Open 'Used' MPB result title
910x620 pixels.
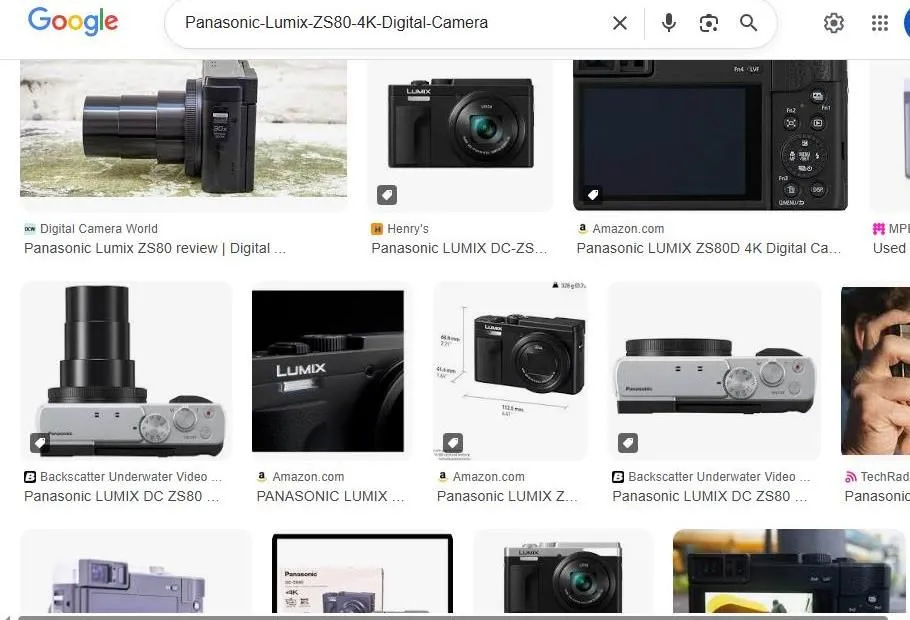coord(891,248)
